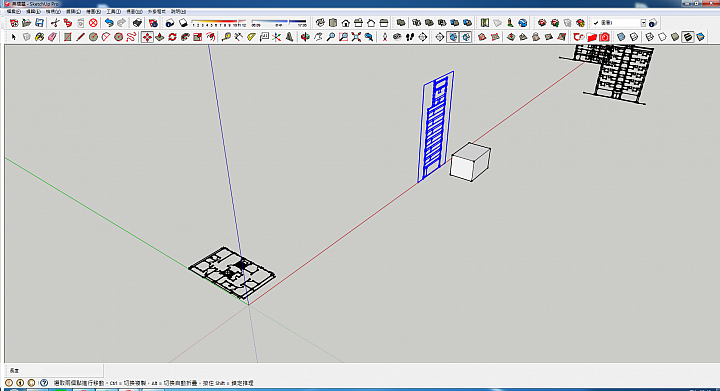
Task: Click the blue selected elevation drawing
Action: click(x=435, y=126)
